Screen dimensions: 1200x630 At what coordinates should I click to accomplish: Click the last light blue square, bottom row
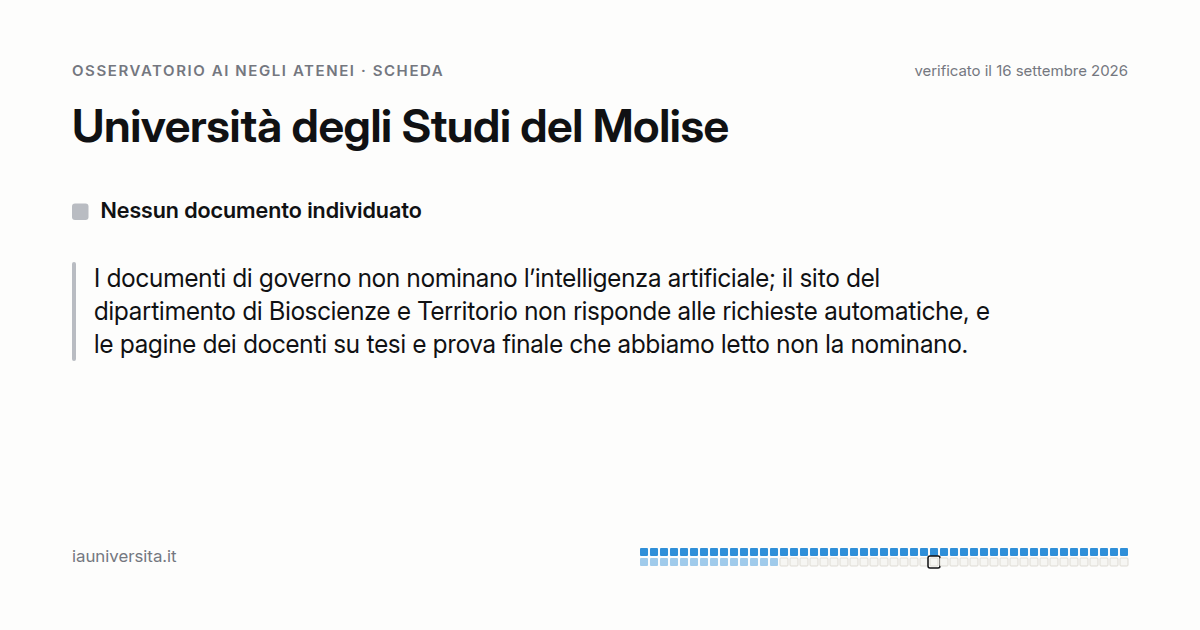pos(774,562)
